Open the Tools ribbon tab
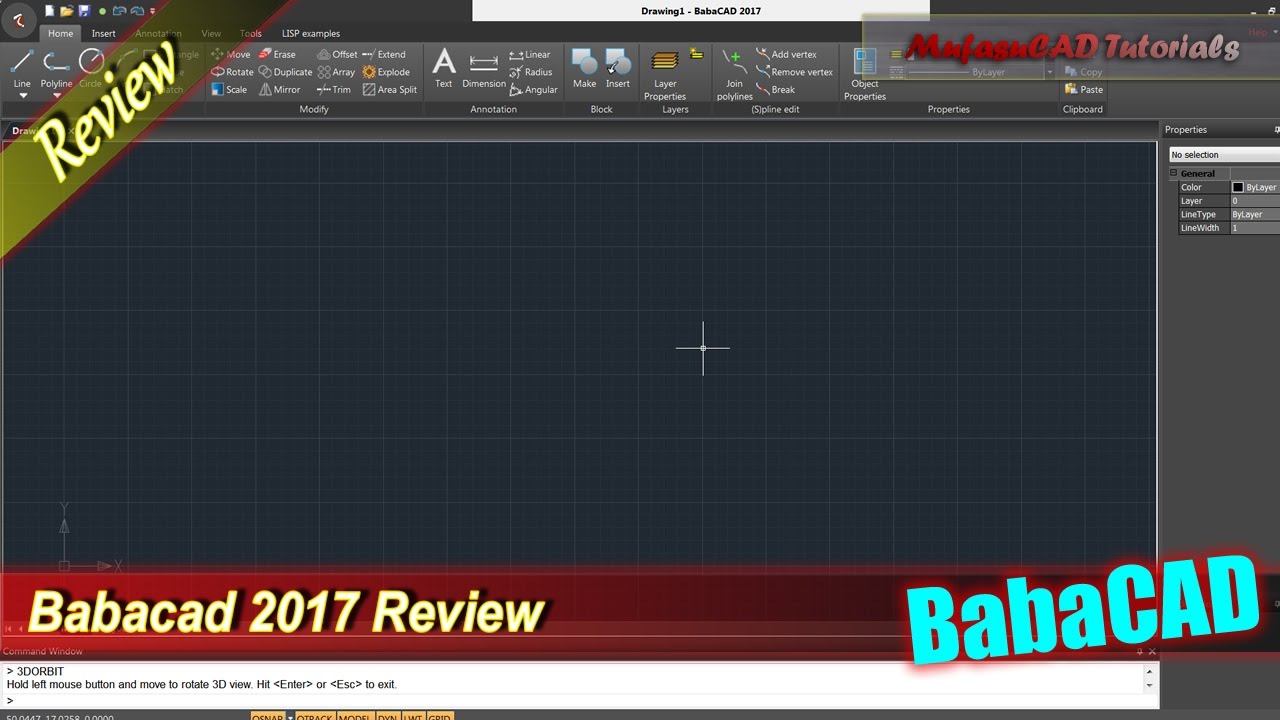1280x720 pixels. pyautogui.click(x=251, y=33)
